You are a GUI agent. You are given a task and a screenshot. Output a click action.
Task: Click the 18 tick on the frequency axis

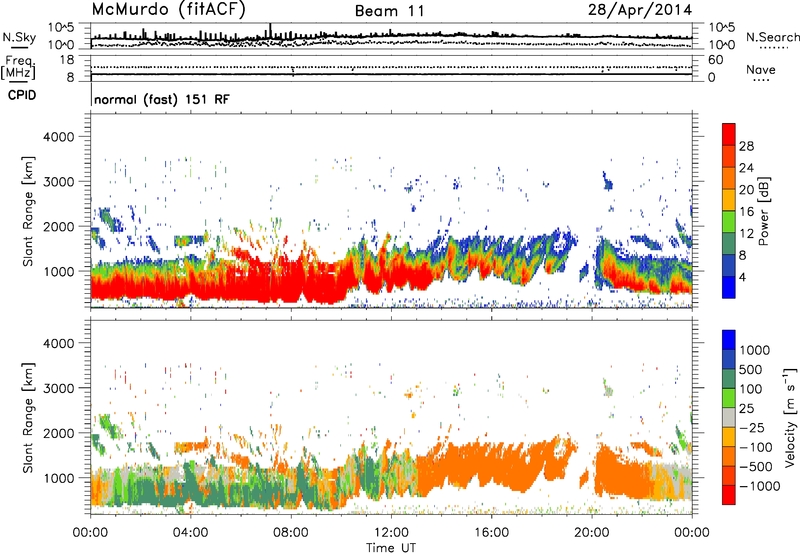coord(67,60)
